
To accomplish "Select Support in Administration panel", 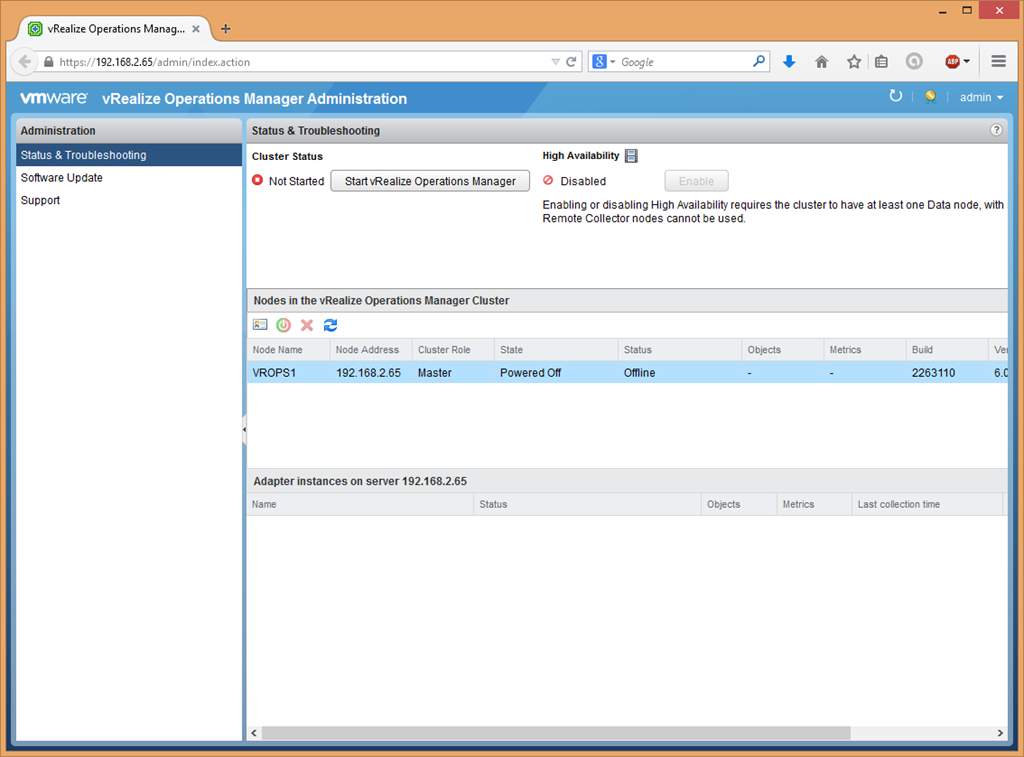I will tap(41, 200).
